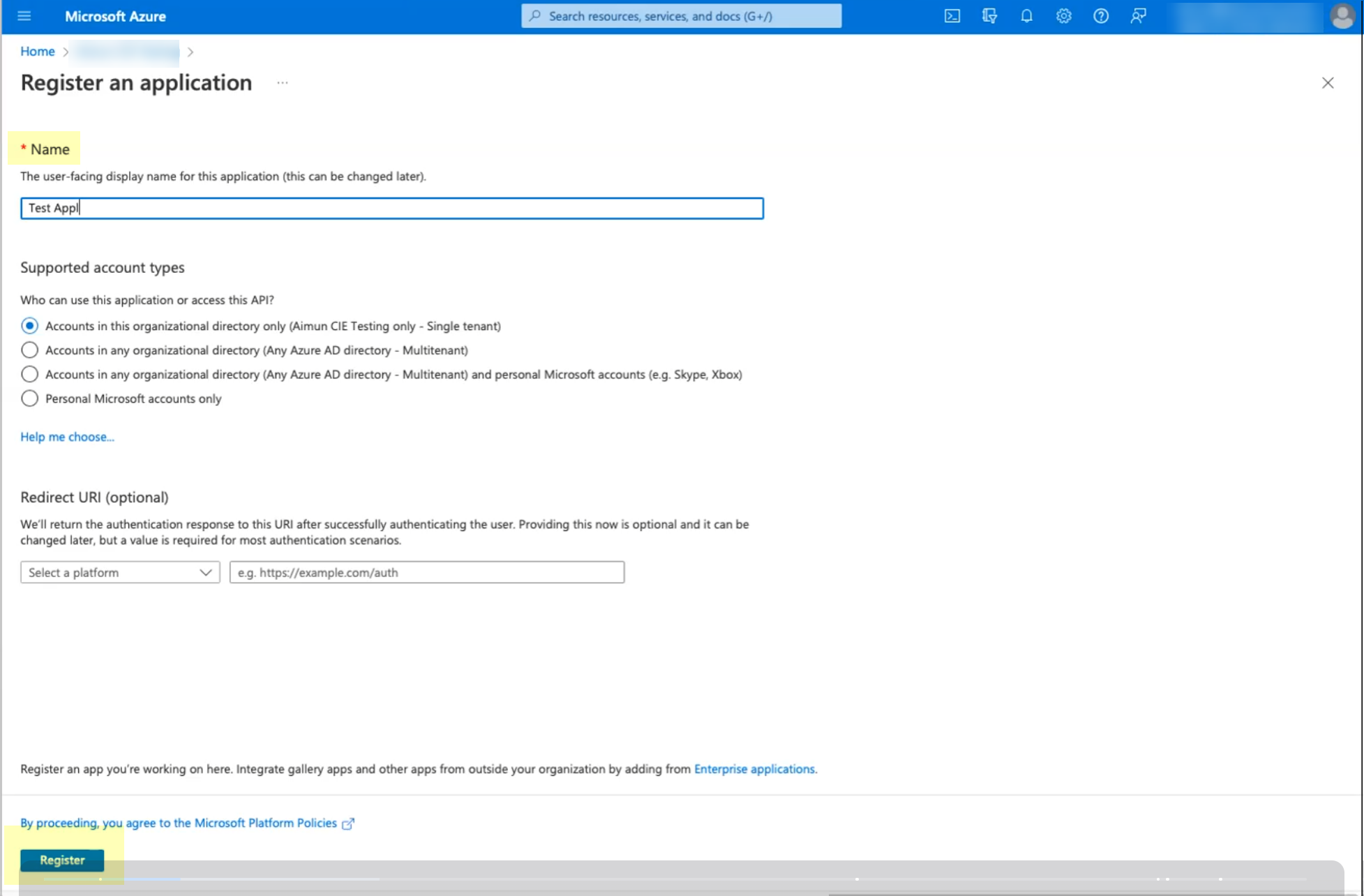Select Azure AD Multitenant only radio option
The image size is (1364, 896).
tap(29, 350)
